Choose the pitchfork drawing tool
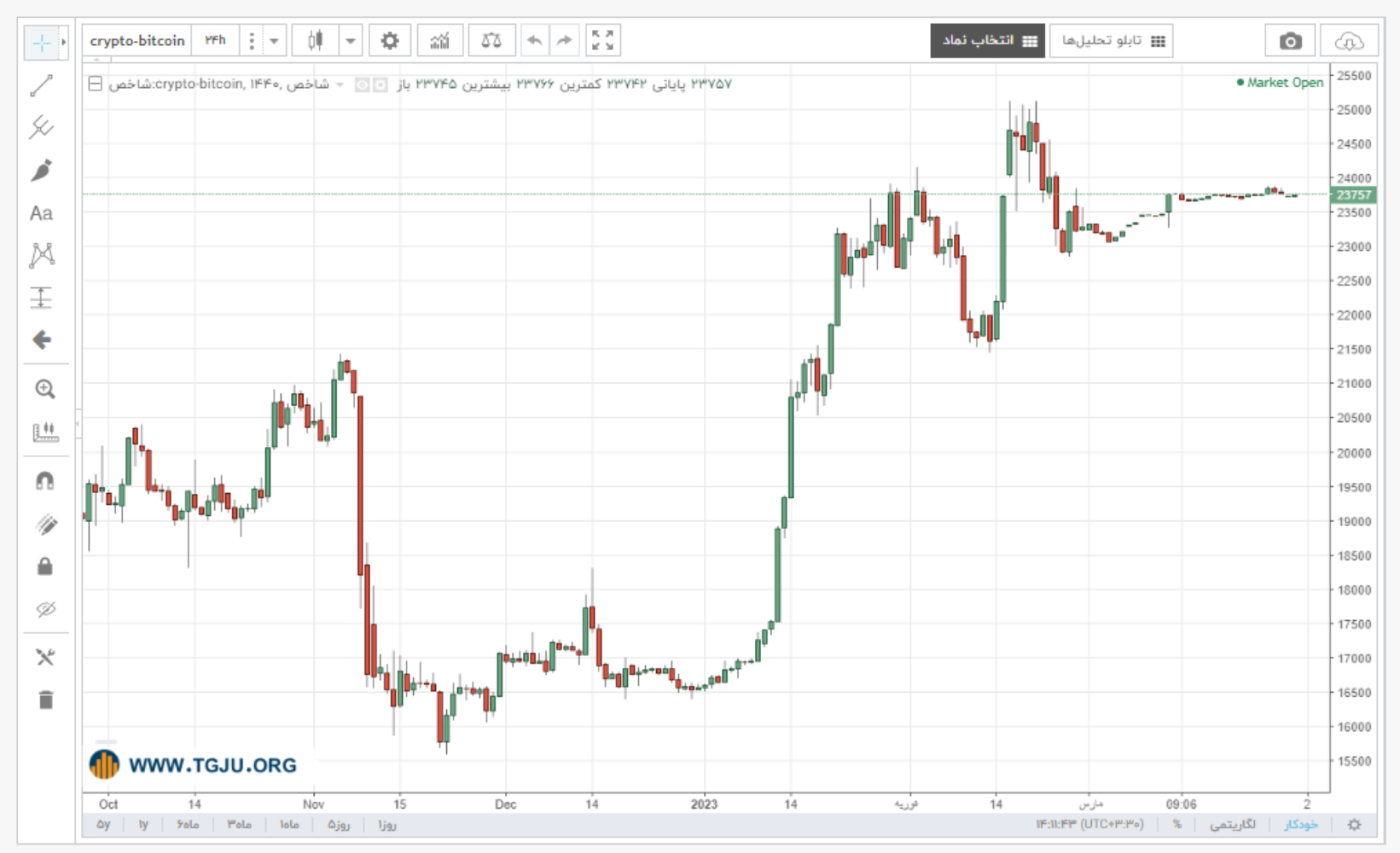1400x853 pixels. point(42,128)
